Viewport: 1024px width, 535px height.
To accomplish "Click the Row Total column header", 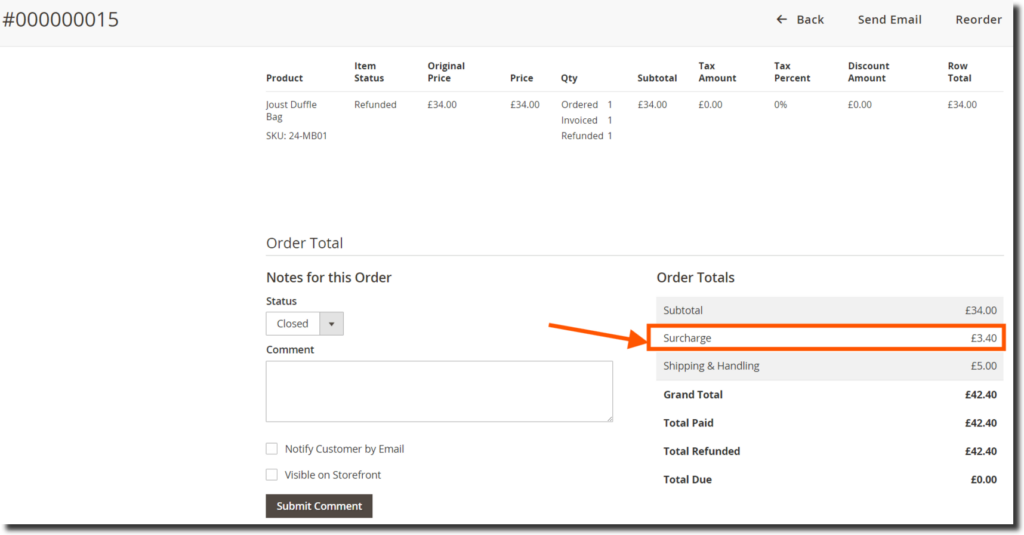I will [958, 72].
